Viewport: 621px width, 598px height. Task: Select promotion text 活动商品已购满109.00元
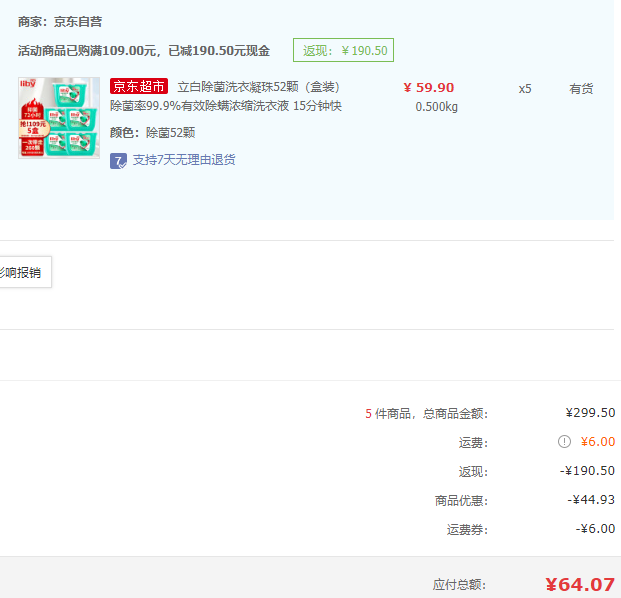86,51
